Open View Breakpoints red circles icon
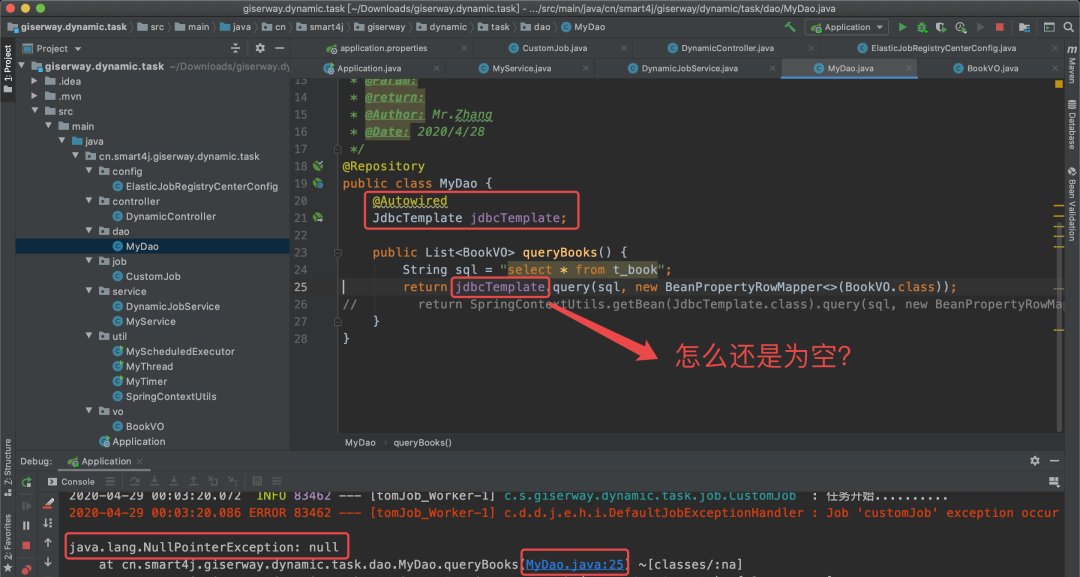The image size is (1080, 577). click(x=26, y=569)
